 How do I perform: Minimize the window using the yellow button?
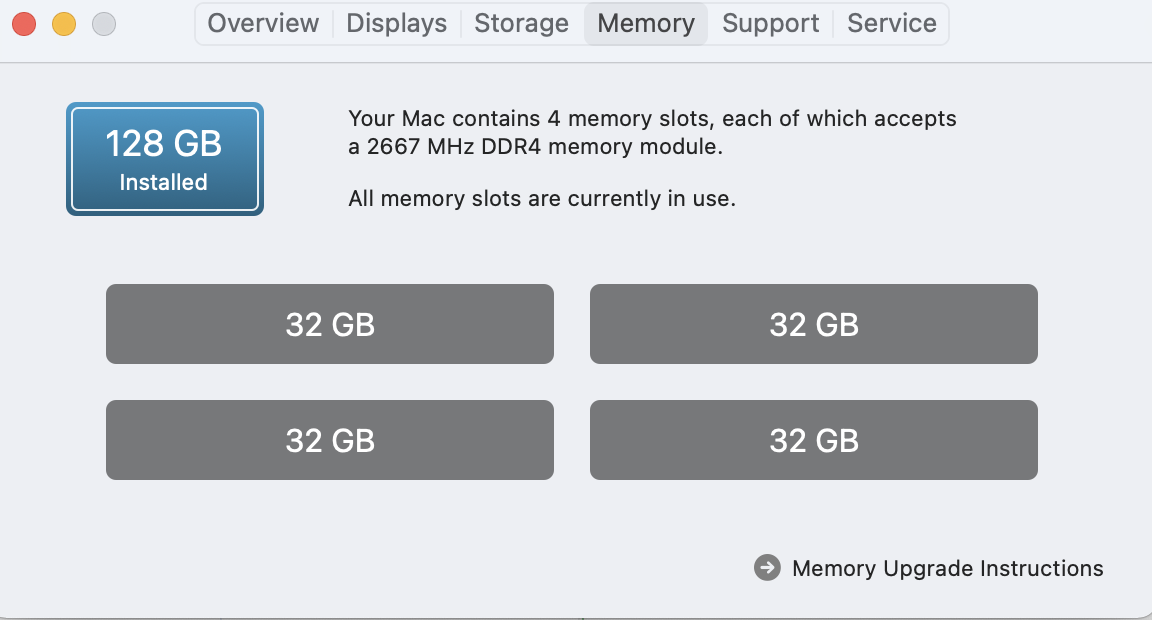click(x=64, y=23)
